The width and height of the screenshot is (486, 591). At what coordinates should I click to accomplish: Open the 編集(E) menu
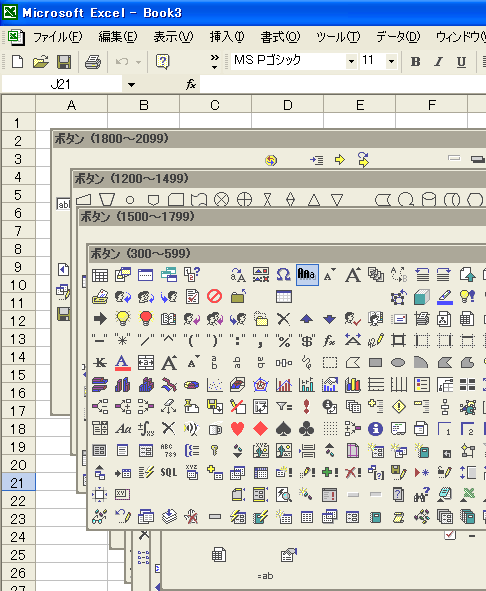(118, 37)
